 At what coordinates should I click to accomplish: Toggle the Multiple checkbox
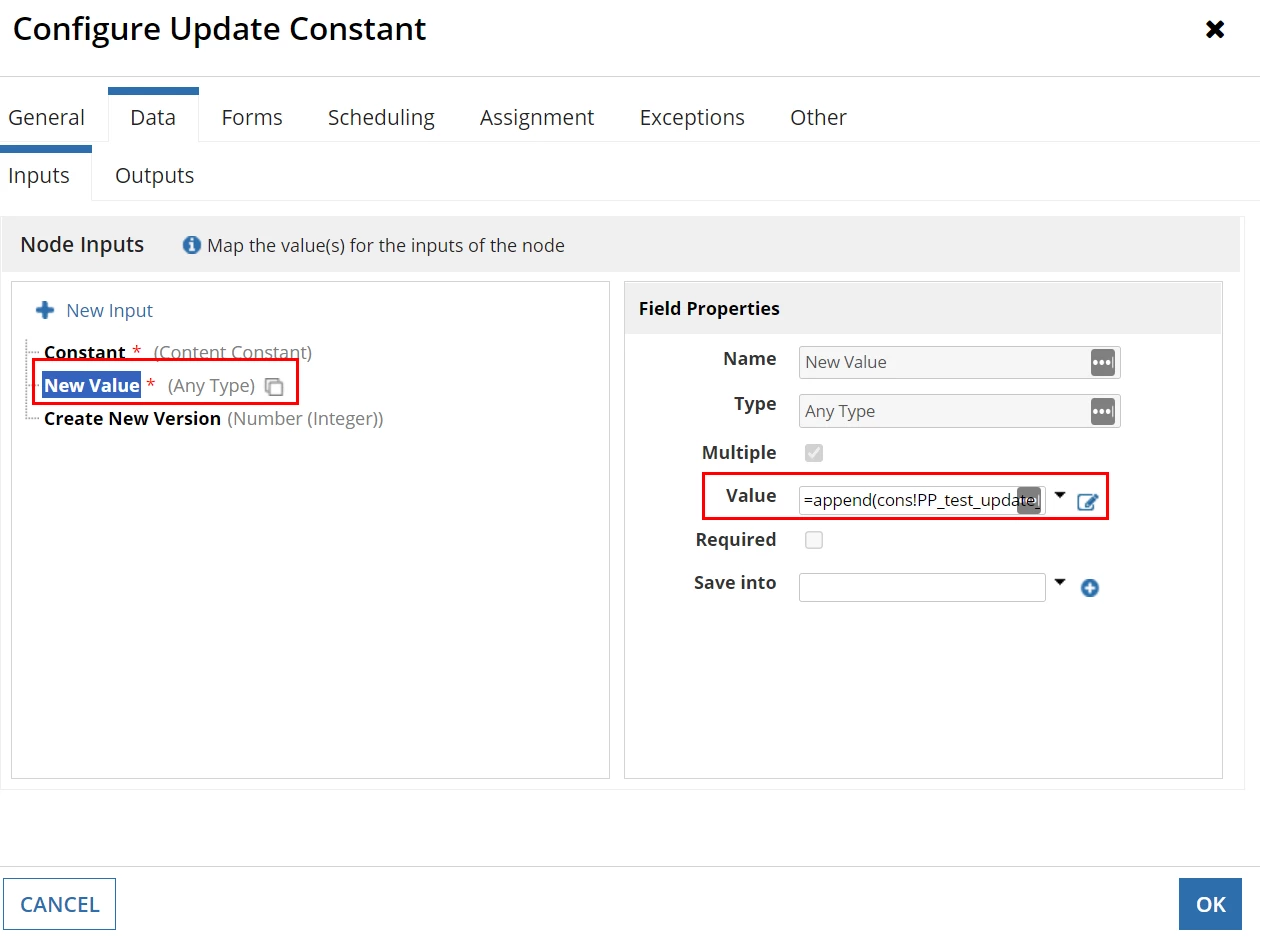coord(814,453)
